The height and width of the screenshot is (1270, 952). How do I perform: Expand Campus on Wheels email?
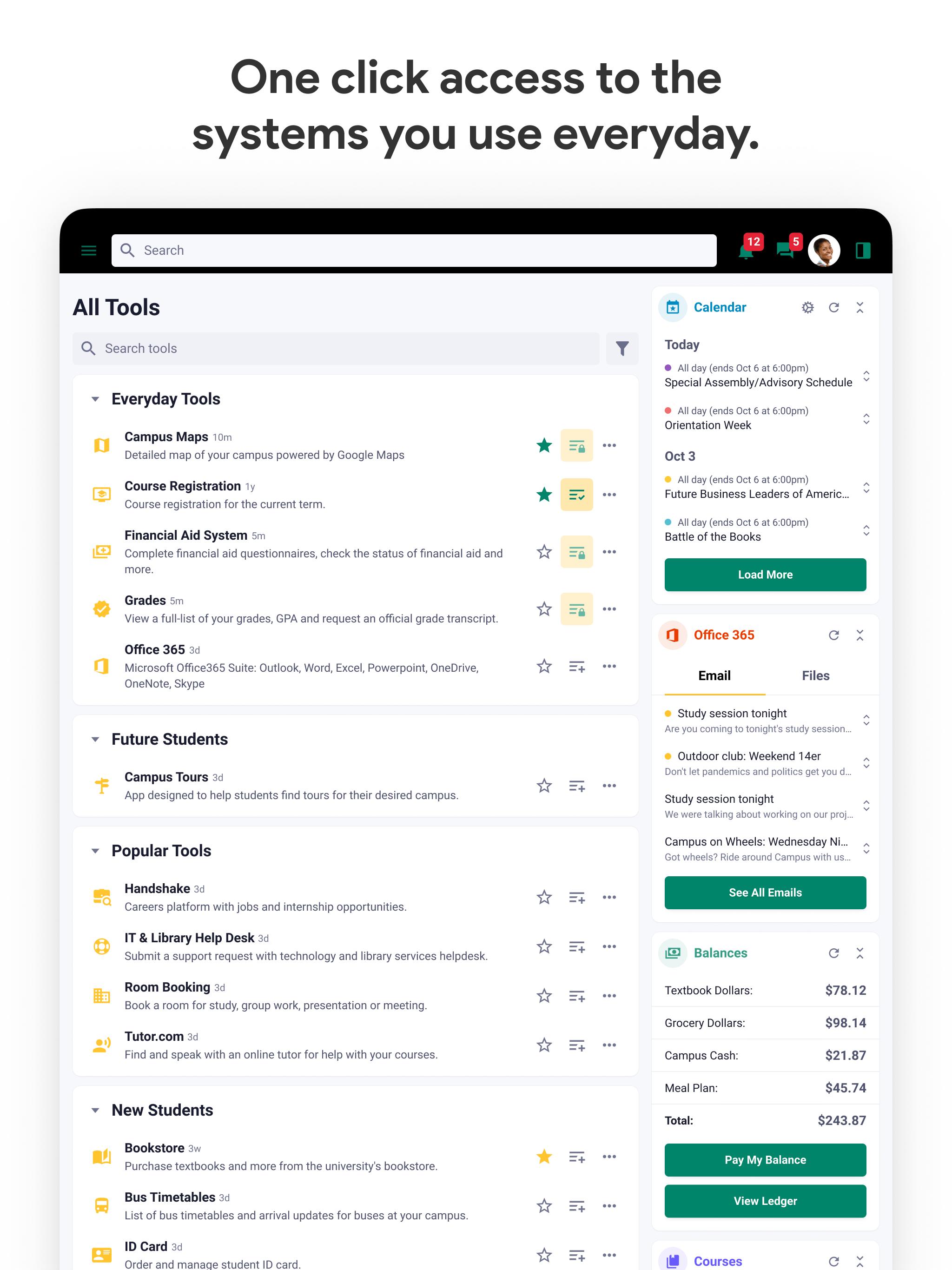(866, 848)
